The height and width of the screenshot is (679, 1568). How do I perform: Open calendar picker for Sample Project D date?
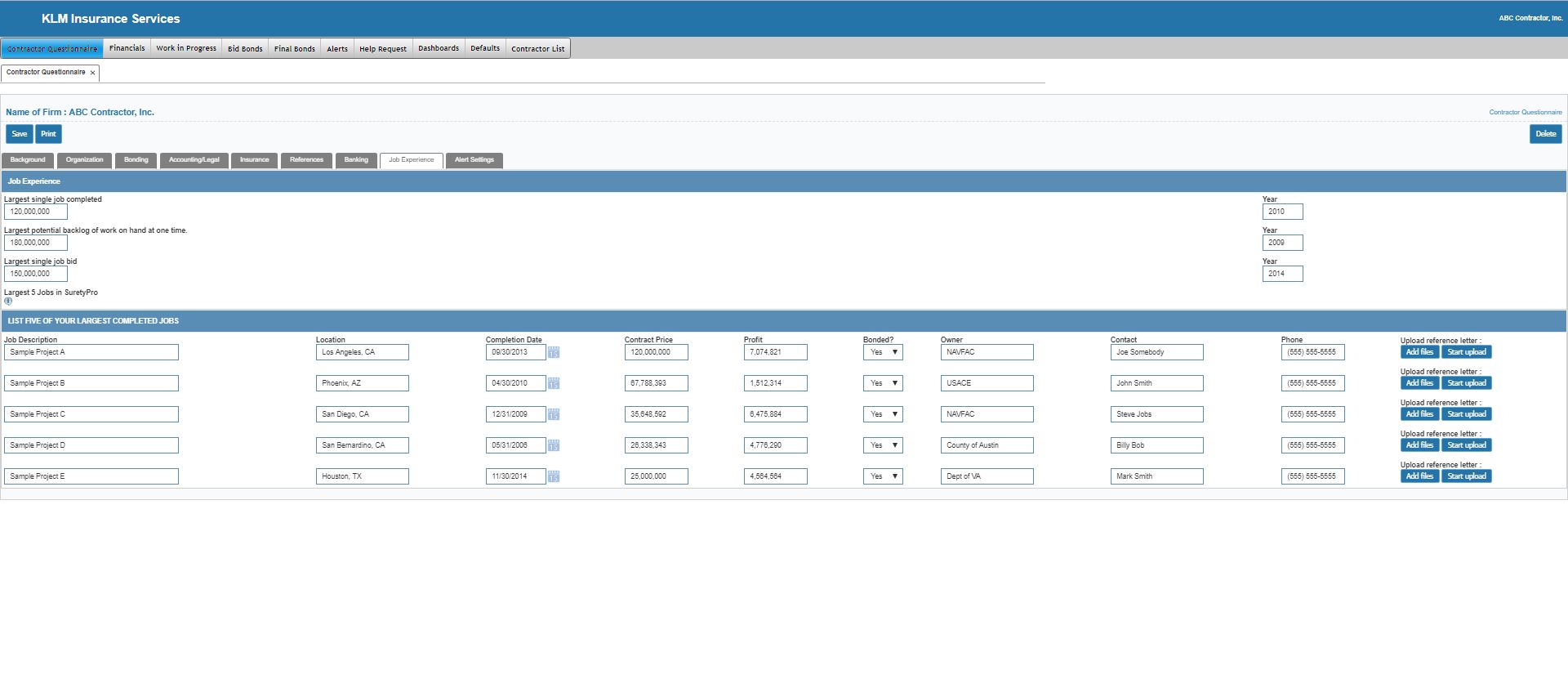(x=554, y=446)
